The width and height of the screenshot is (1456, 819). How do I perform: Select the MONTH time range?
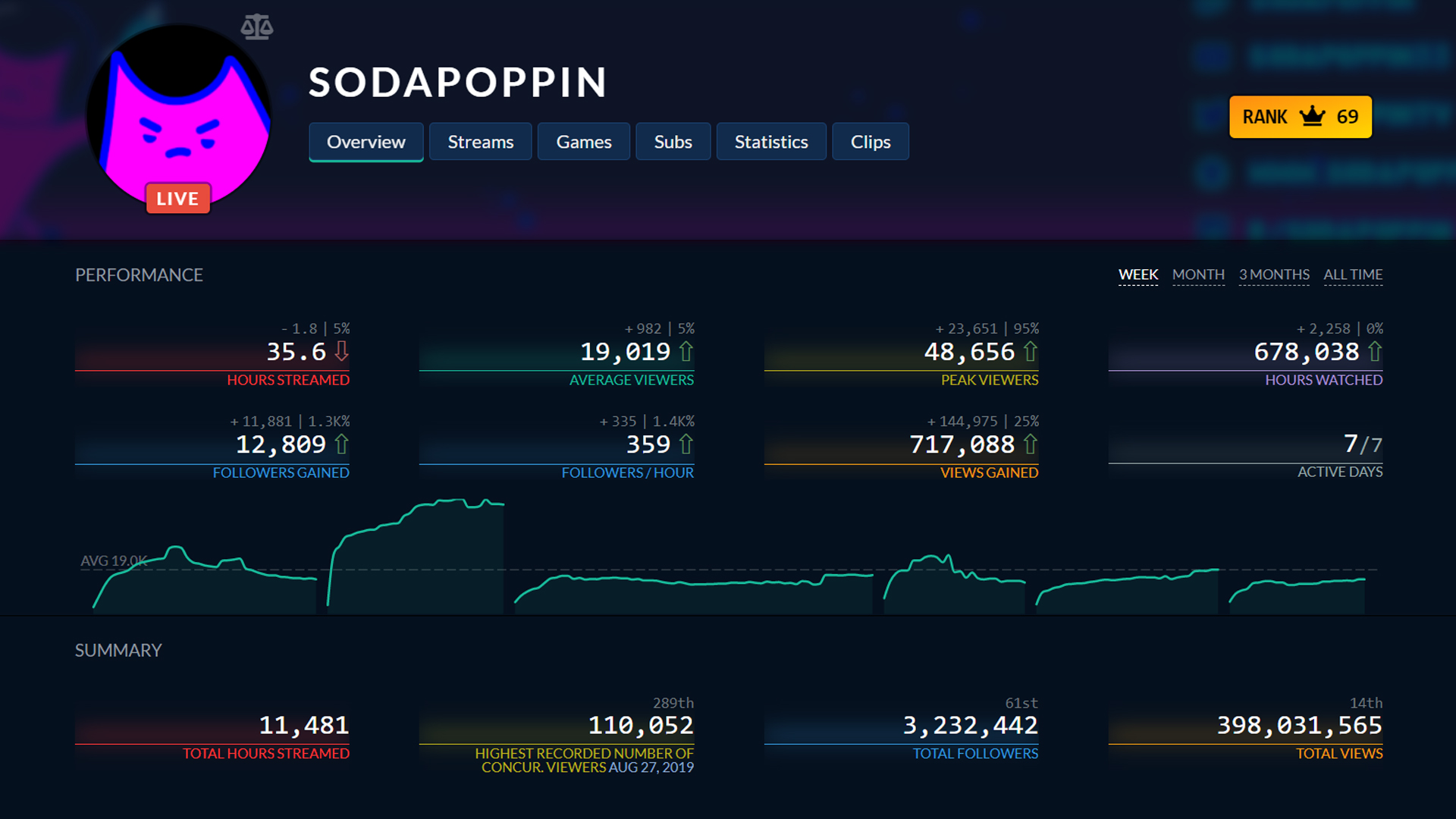pyautogui.click(x=1198, y=275)
